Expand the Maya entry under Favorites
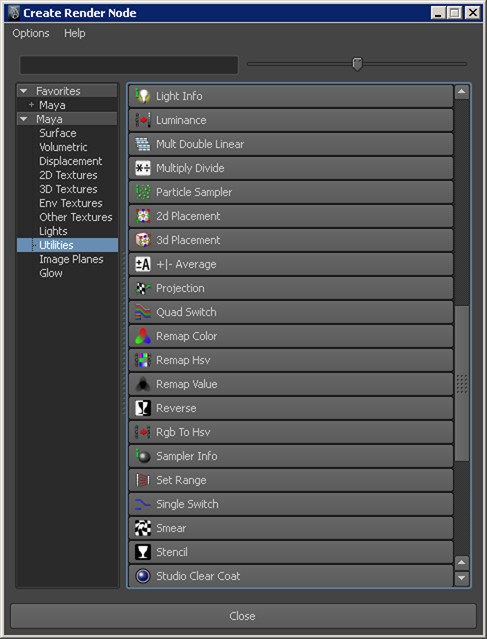The width and height of the screenshot is (487, 639). click(31, 105)
